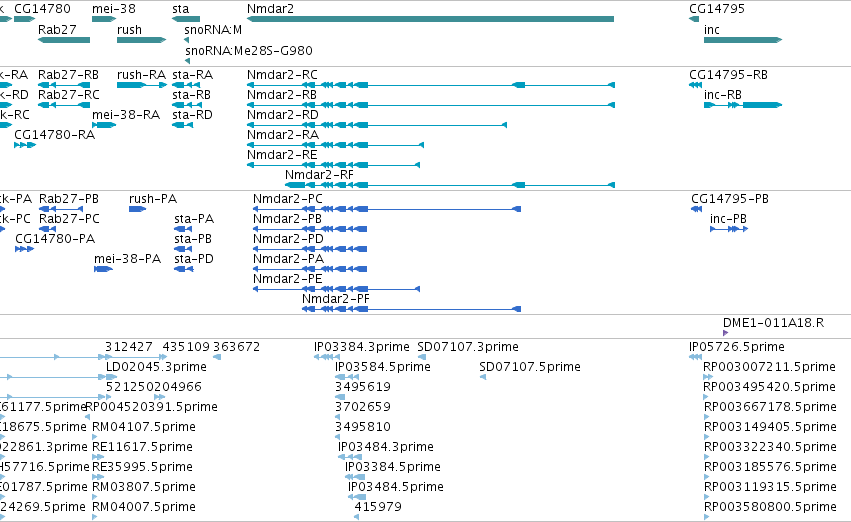Image resolution: width=851 pixels, height=522 pixels.
Task: Click protein rush-PA
Action: click(137, 209)
